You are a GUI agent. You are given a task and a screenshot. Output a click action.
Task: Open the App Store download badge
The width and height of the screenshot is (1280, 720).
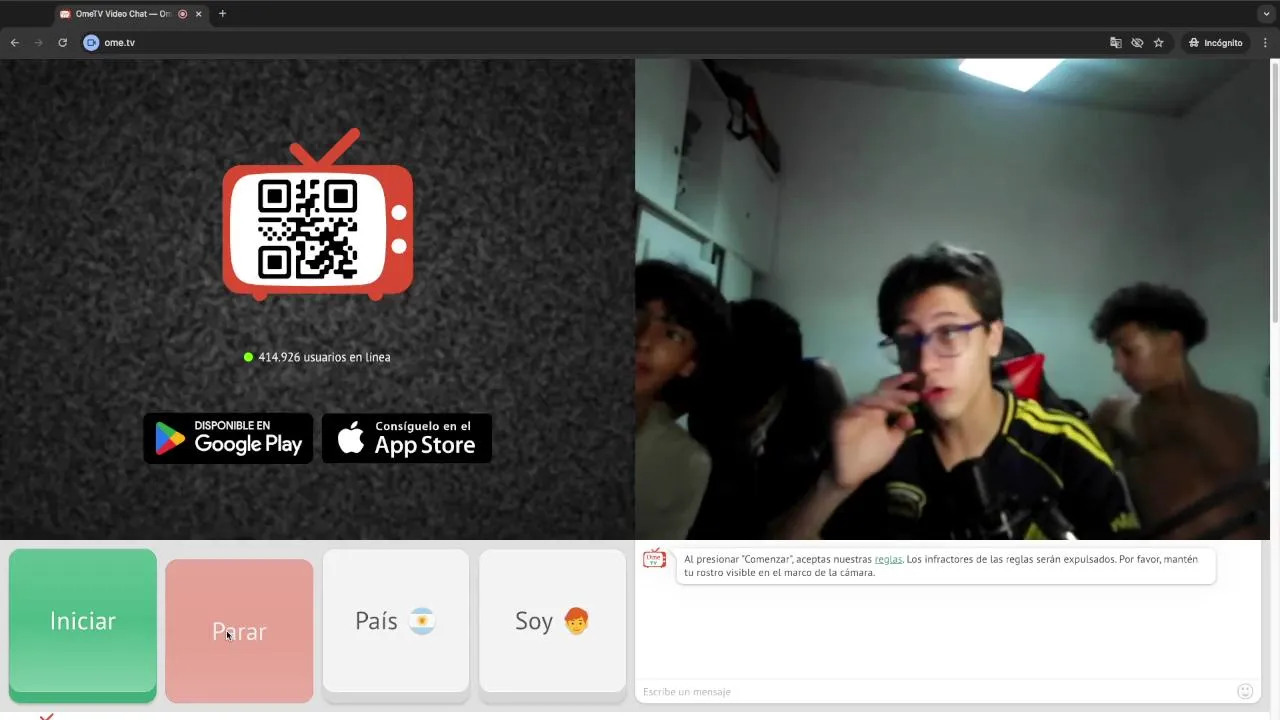[x=407, y=438]
